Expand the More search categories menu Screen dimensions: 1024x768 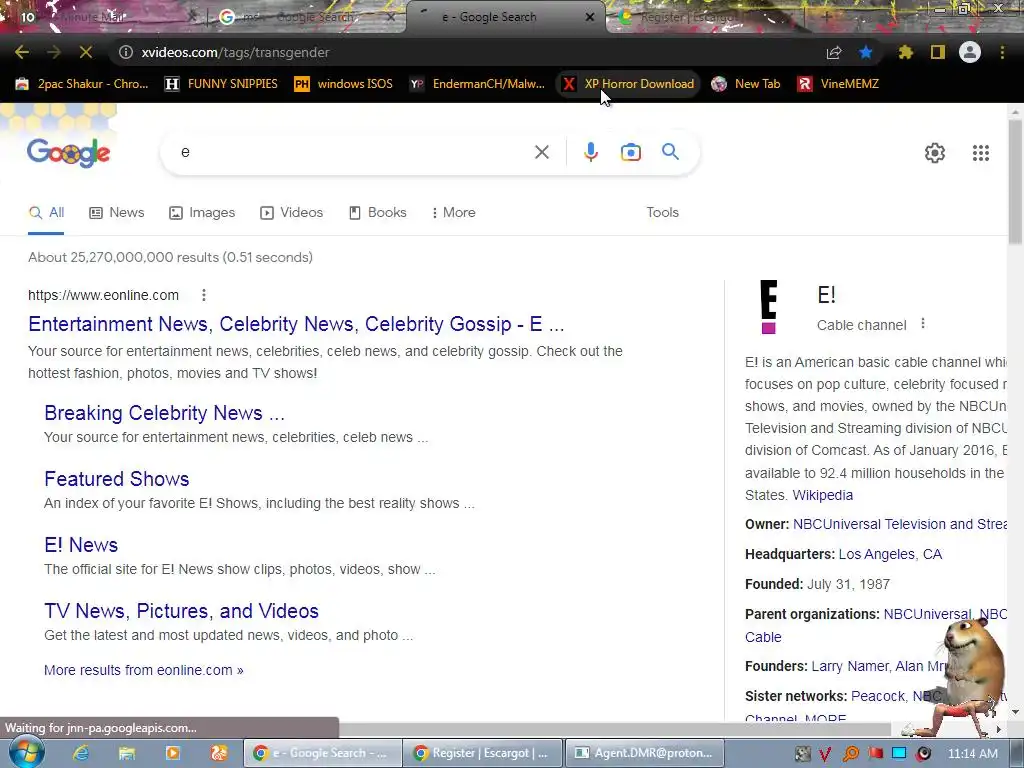[x=453, y=212]
